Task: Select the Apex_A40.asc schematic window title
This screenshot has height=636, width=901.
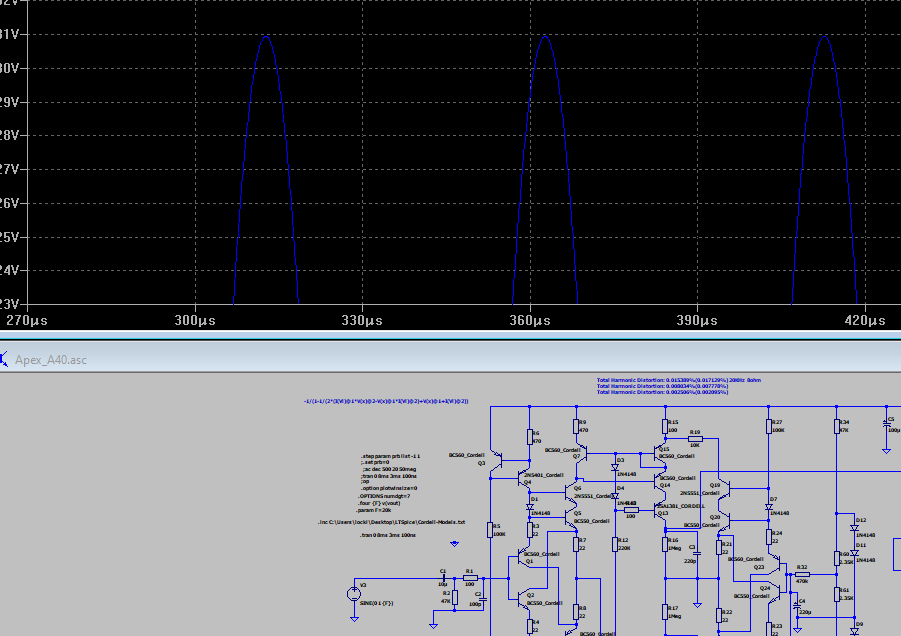Action: pyautogui.click(x=51, y=360)
